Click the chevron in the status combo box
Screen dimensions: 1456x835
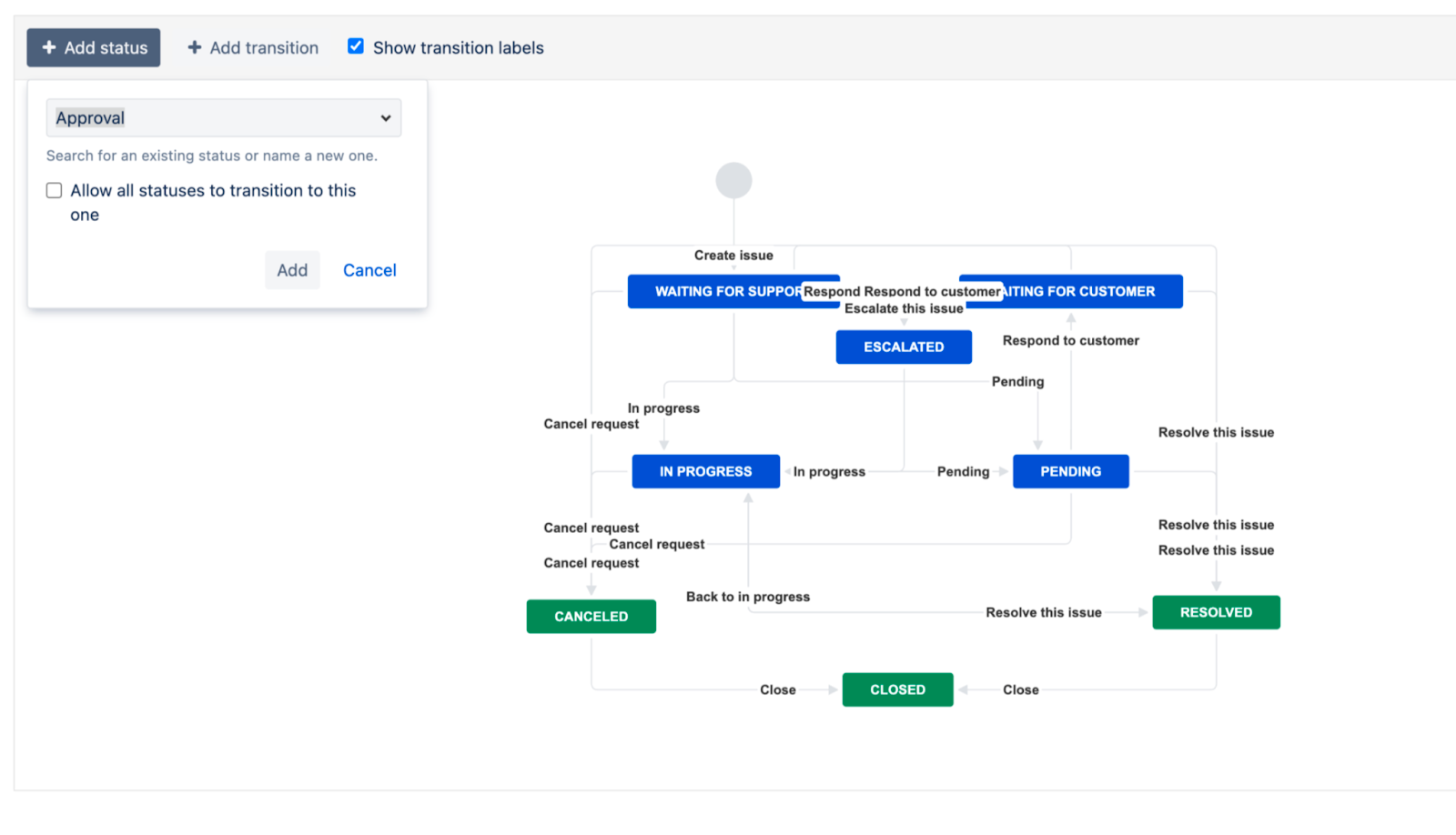point(385,117)
